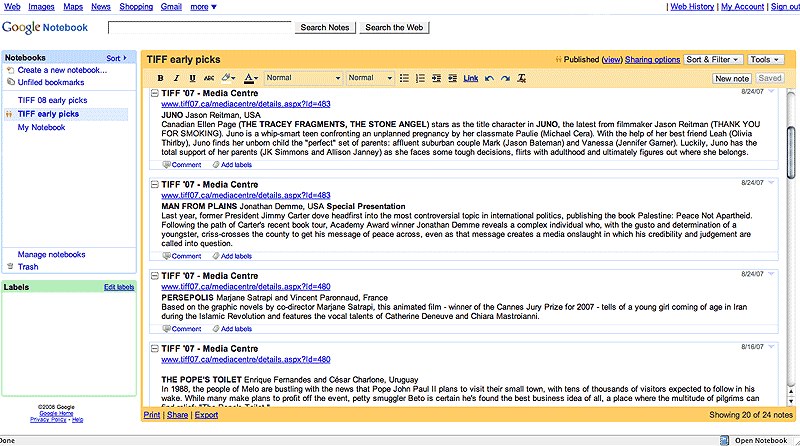Click the Search the Web button
This screenshot has height=446, width=800.
pyautogui.click(x=394, y=28)
